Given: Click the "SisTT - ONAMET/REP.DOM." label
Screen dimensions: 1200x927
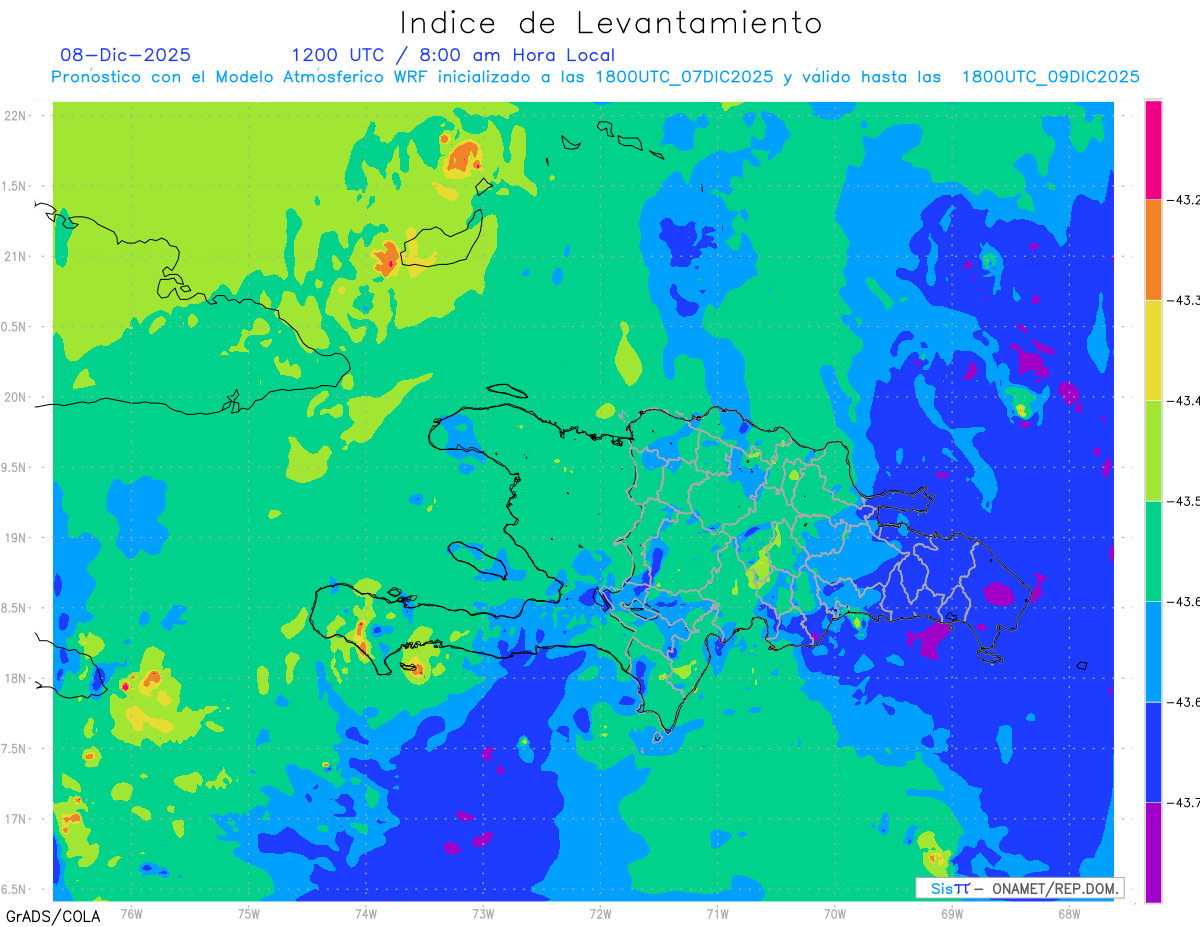Looking at the screenshot, I should coord(1019,888).
